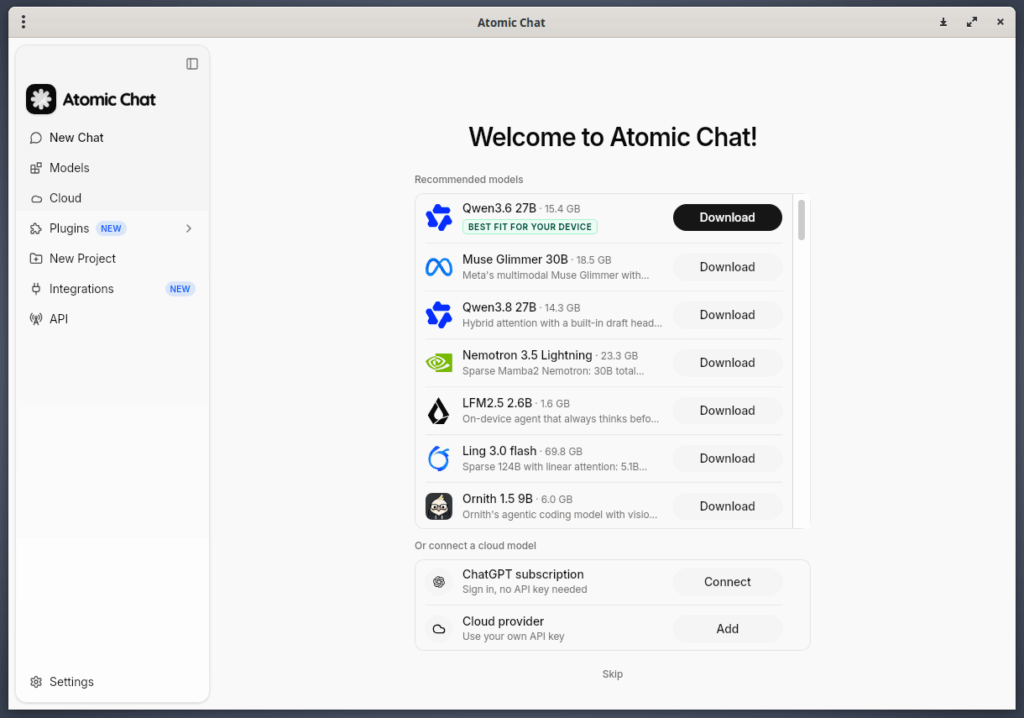Image resolution: width=1024 pixels, height=718 pixels.
Task: Click the ChatGPT subscription logo icon
Action: pos(439,582)
